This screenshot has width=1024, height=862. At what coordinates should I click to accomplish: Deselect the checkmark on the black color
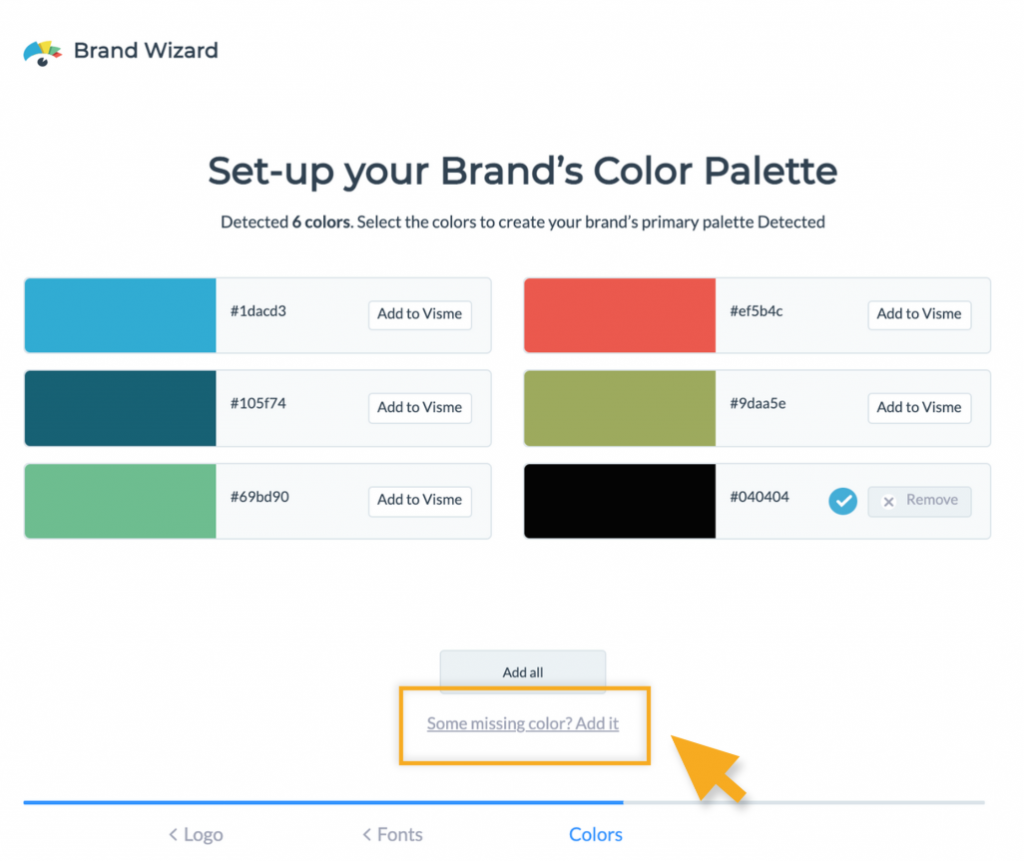tap(842, 501)
